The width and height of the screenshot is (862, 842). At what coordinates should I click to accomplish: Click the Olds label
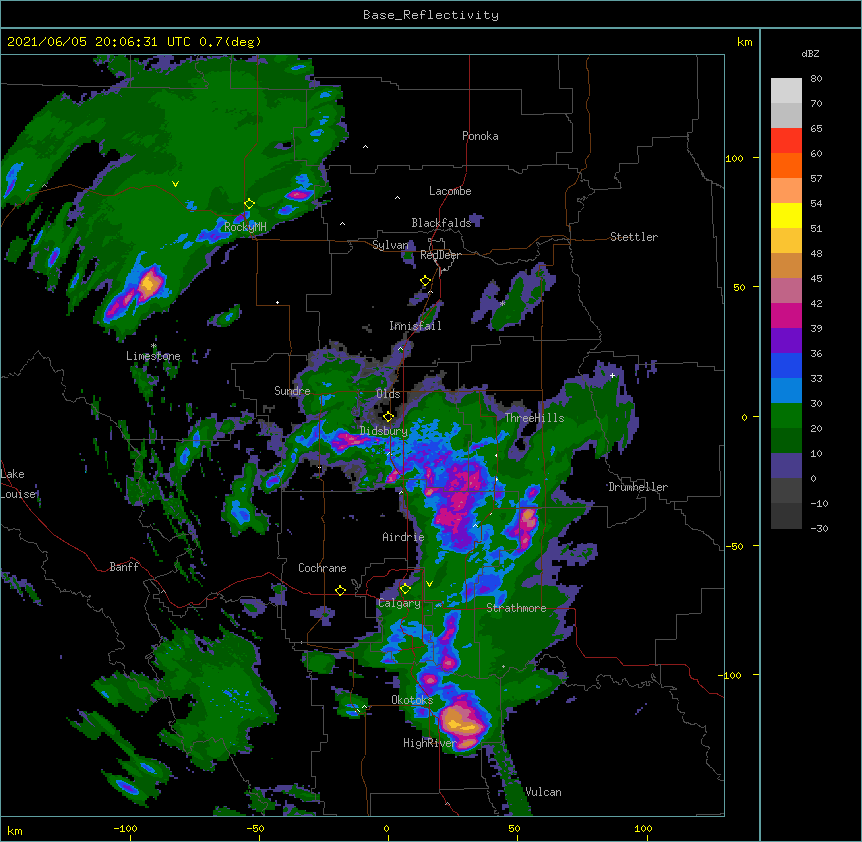pos(388,394)
